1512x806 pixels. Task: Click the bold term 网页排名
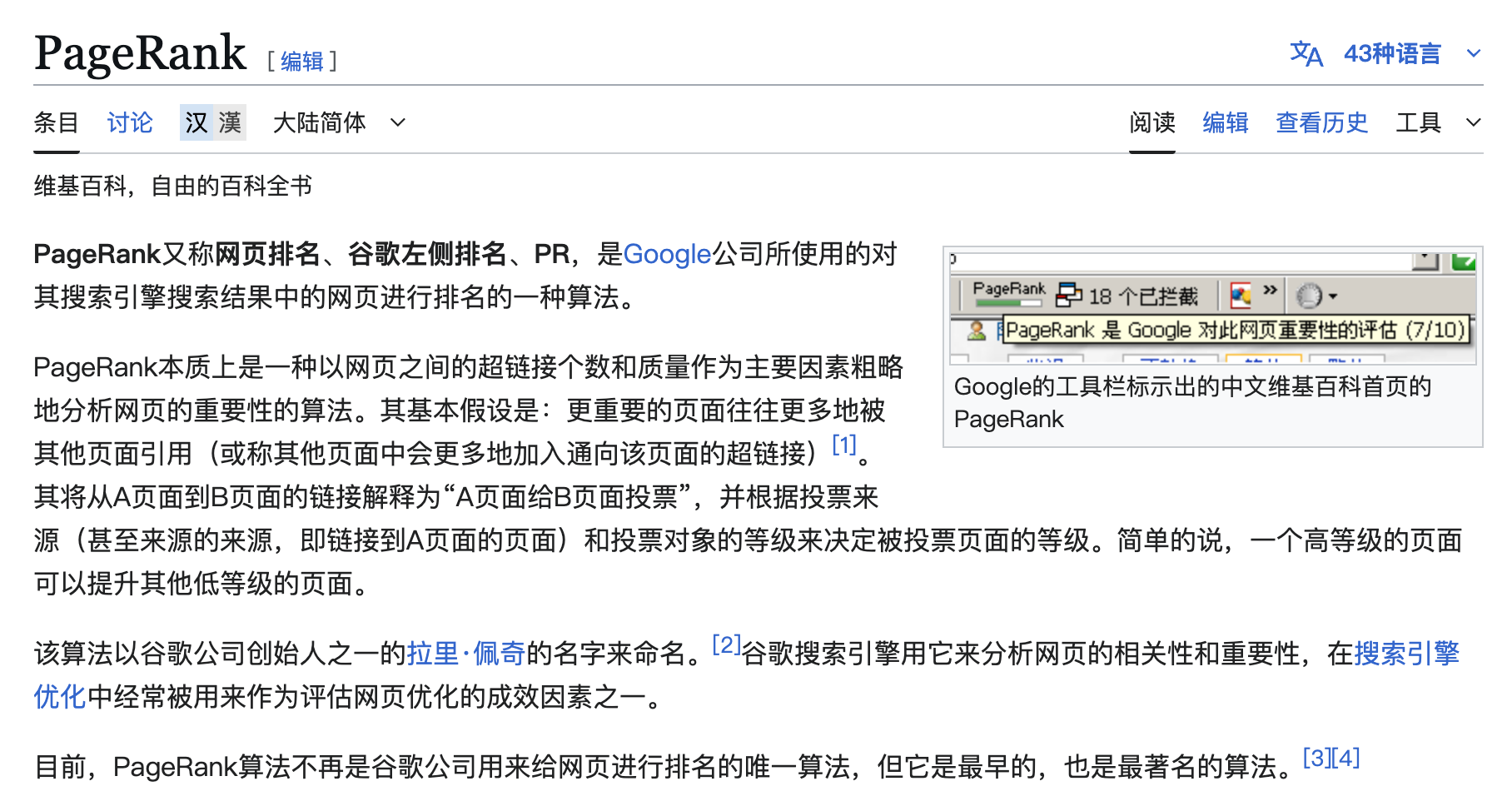point(268,254)
